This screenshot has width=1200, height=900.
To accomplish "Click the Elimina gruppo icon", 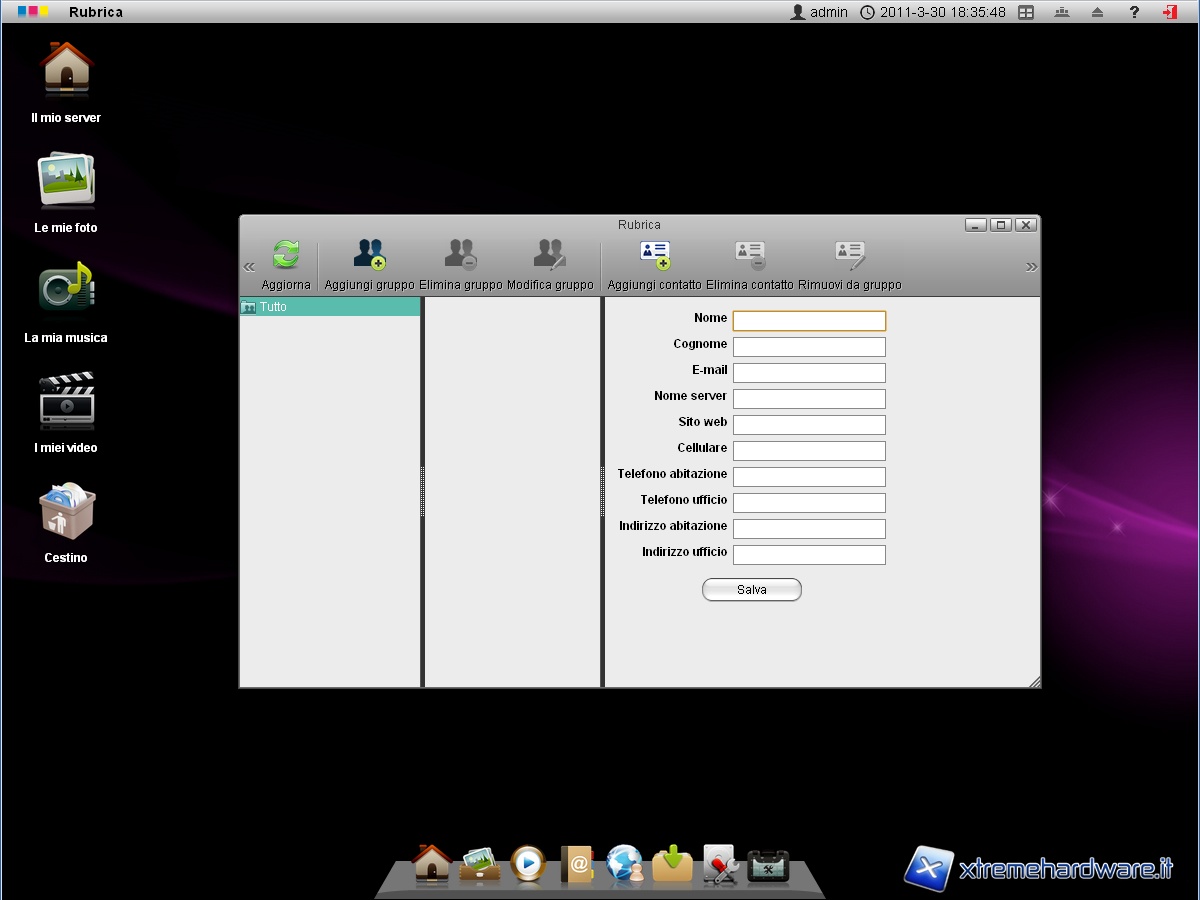I will pyautogui.click(x=460, y=256).
